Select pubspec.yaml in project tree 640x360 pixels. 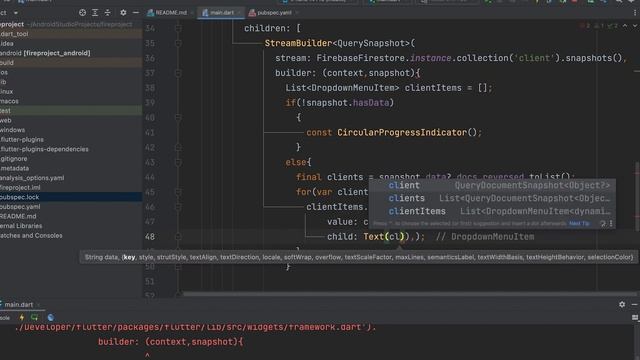[x=71, y=207]
